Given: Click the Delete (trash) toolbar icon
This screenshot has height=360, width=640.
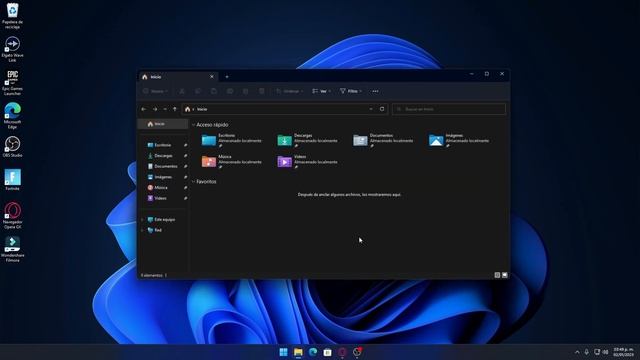Looking at the screenshot, I should [x=262, y=91].
